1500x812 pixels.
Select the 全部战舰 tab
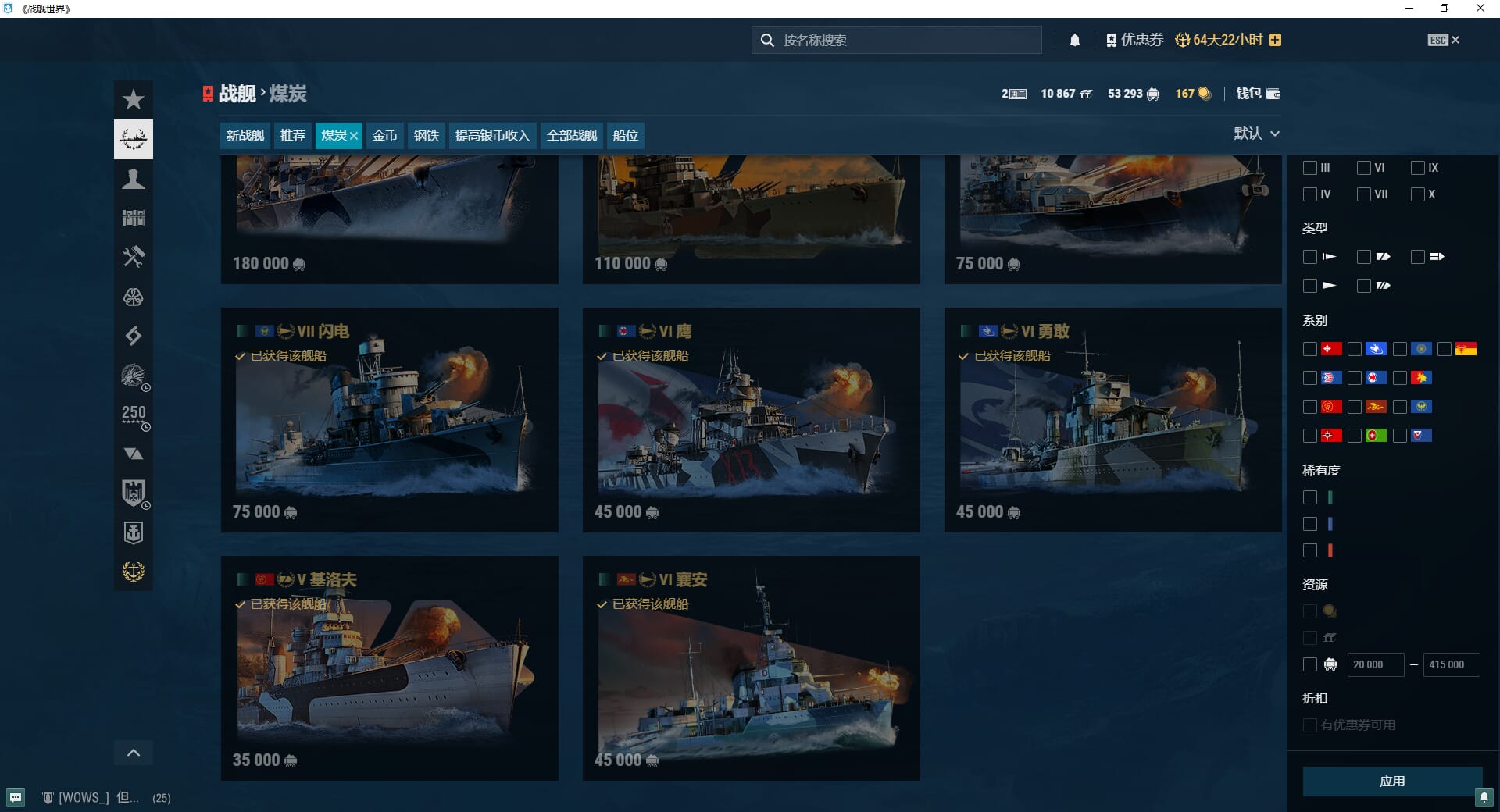[x=571, y=136]
